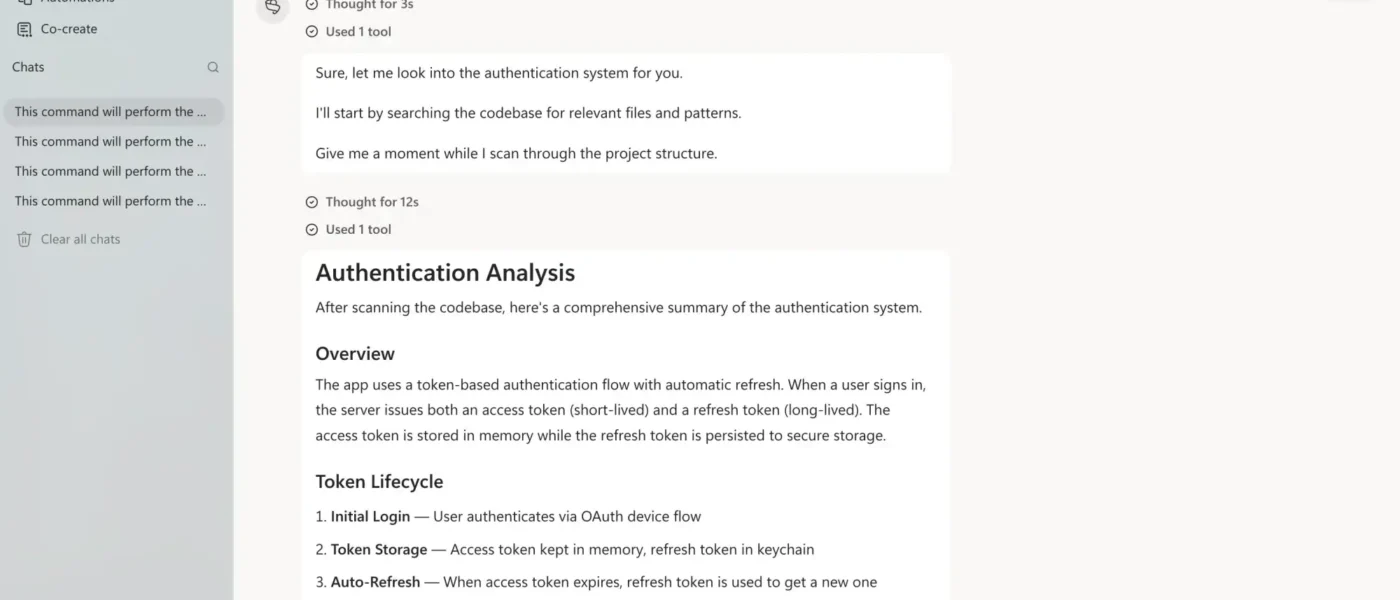Open the highlighted chat in the Chats list
1400x600 pixels.
114,112
